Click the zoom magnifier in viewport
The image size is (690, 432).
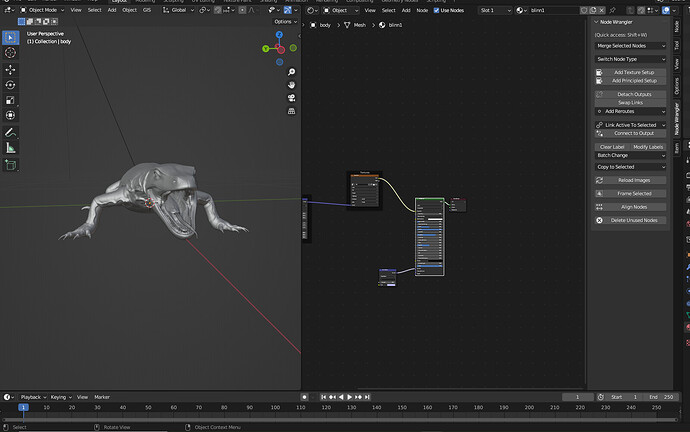(291, 72)
